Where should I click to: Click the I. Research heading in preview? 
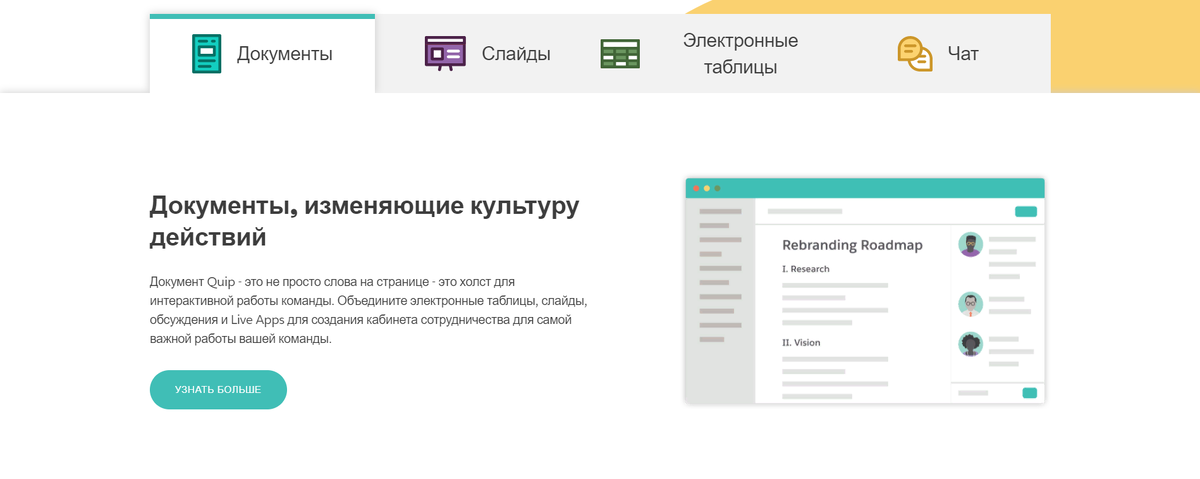[x=806, y=269]
